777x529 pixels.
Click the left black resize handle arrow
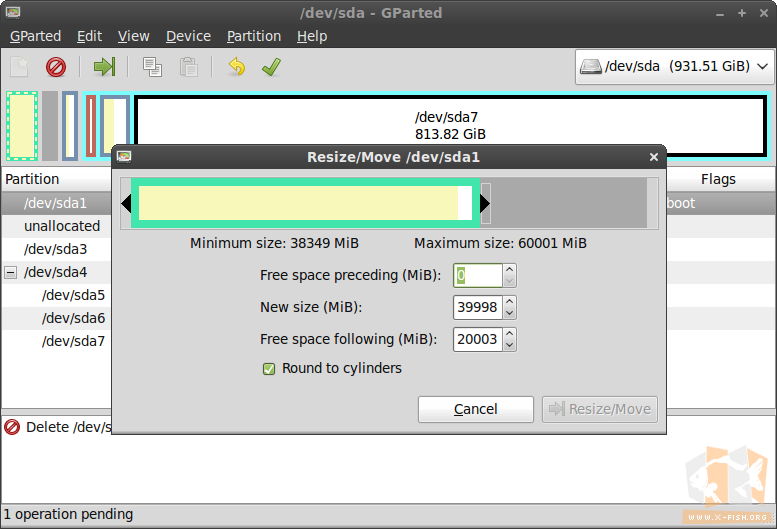126,203
